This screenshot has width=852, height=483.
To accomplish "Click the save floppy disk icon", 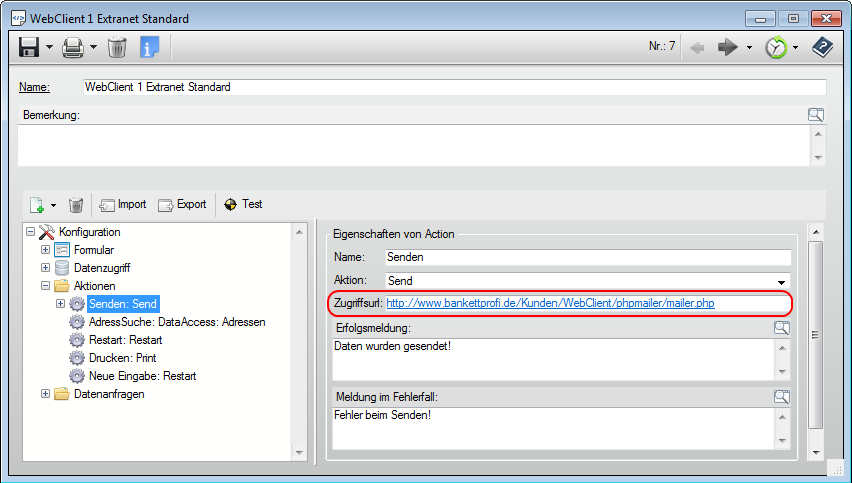I will pos(29,47).
